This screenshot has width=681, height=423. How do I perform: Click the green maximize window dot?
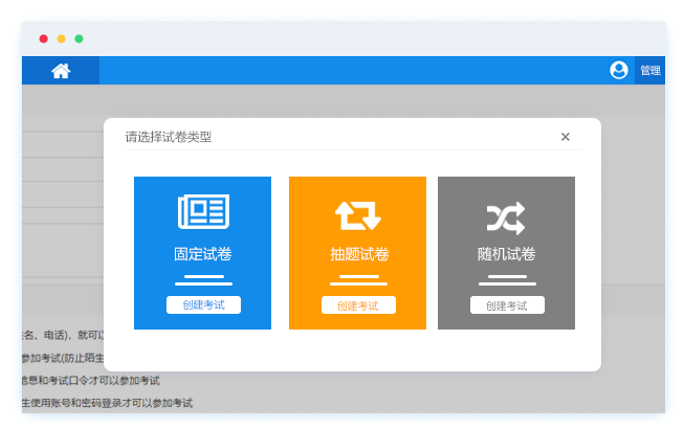(x=79, y=39)
